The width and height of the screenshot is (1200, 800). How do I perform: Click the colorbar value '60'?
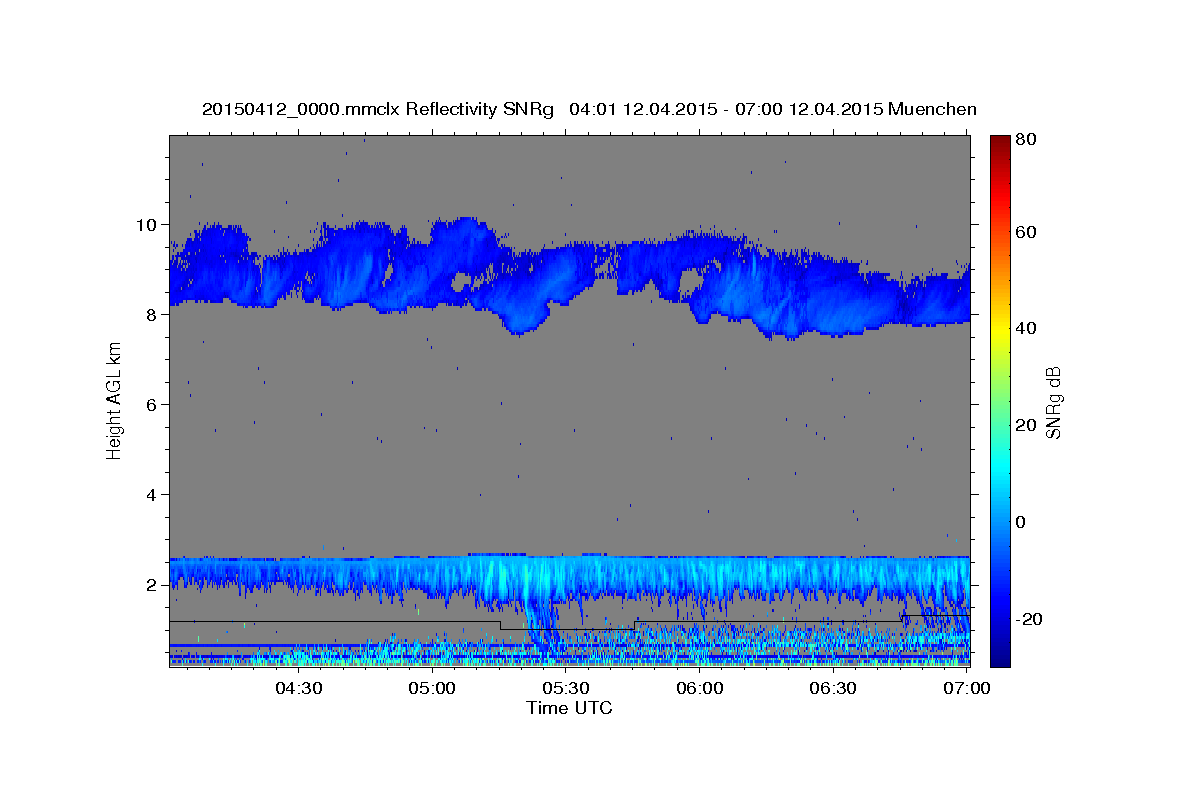[x=1025, y=232]
